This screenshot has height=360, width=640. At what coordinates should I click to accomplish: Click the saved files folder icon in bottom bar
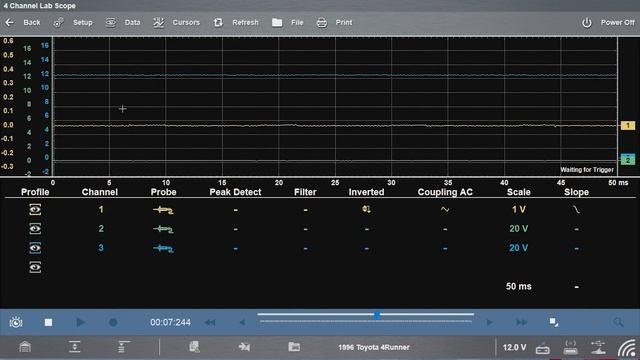click(294, 347)
